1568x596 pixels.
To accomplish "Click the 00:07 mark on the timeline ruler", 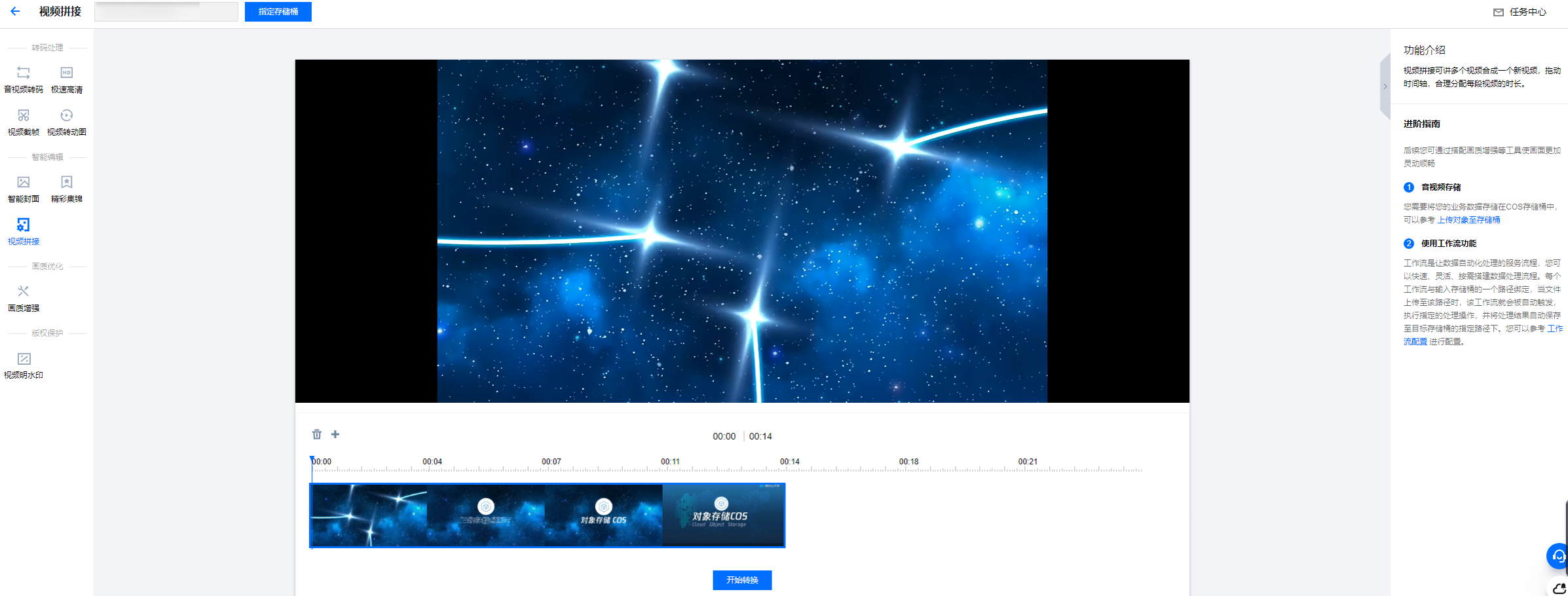I will [551, 462].
